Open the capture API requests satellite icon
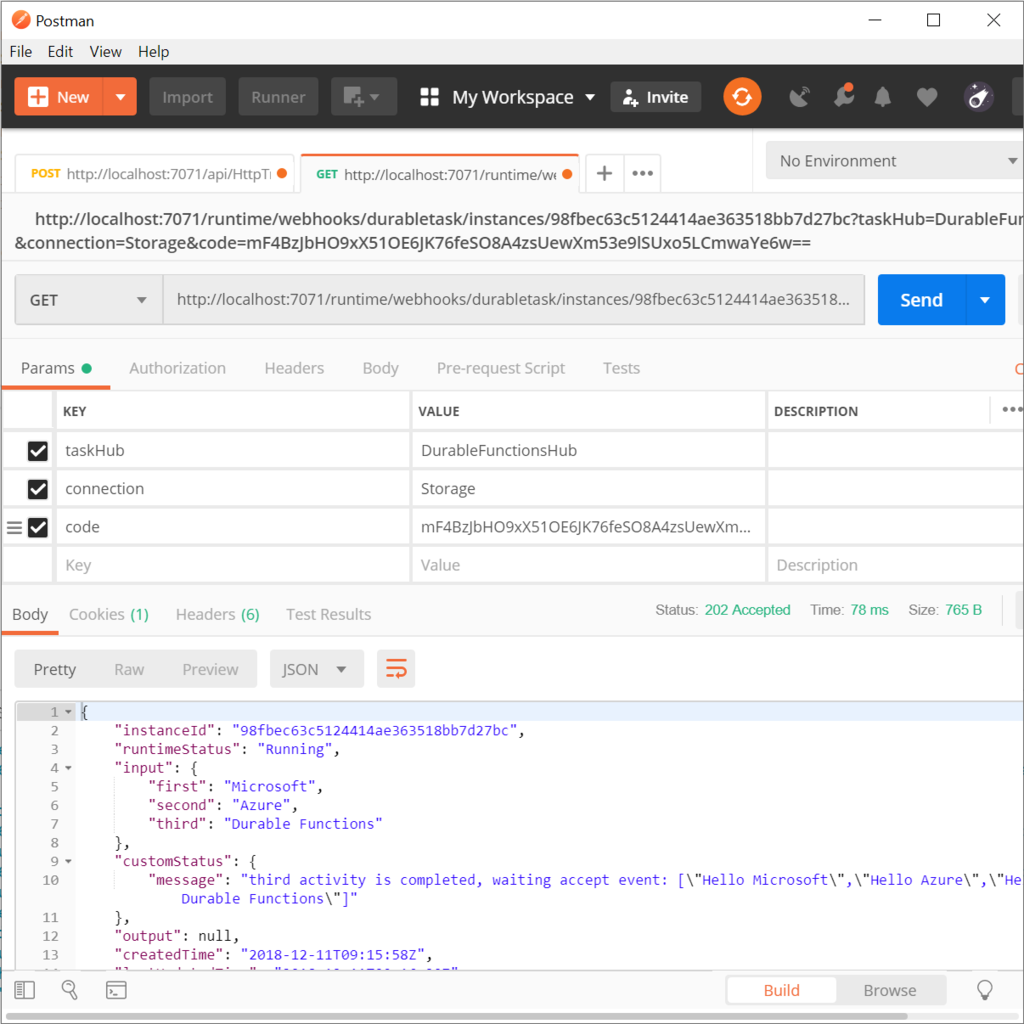1024x1024 pixels. [x=799, y=97]
